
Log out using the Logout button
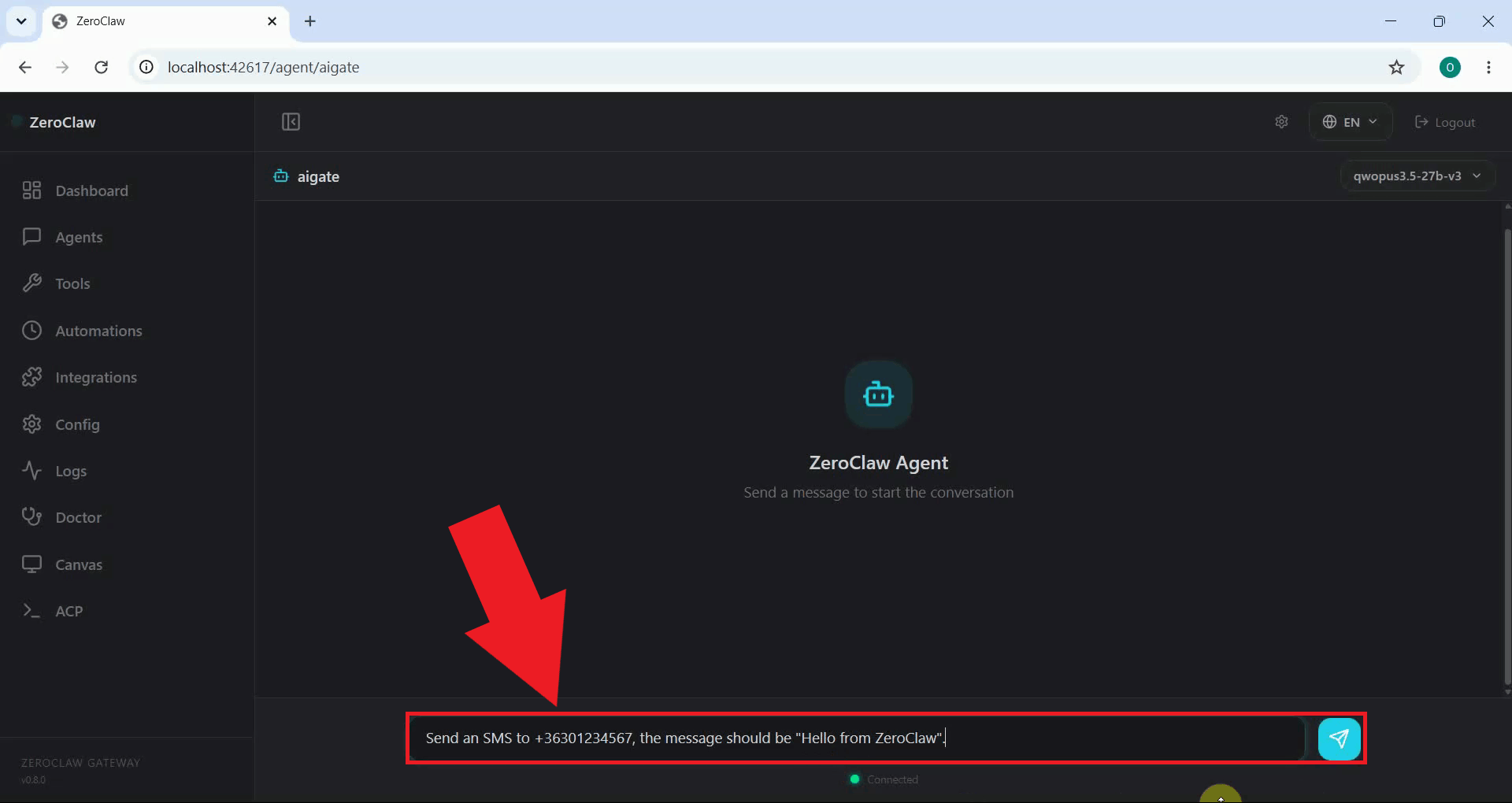(x=1445, y=122)
